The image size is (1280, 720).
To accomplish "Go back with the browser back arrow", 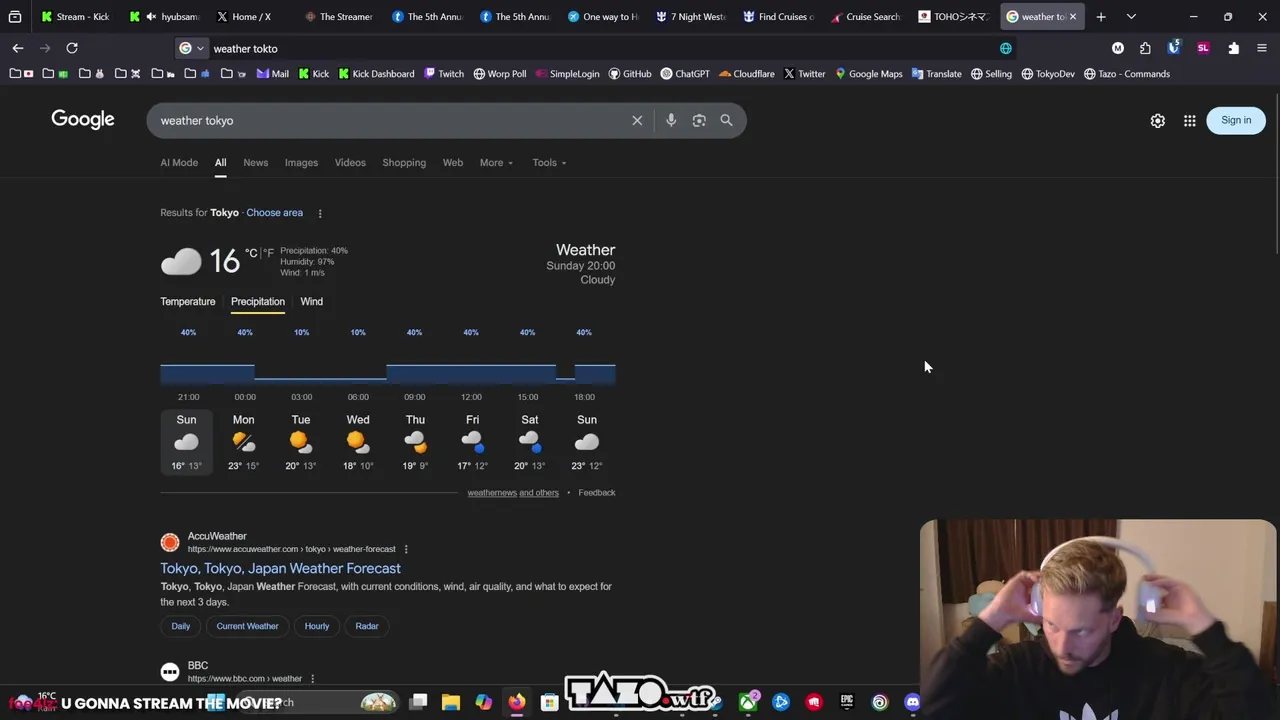I will 18,48.
